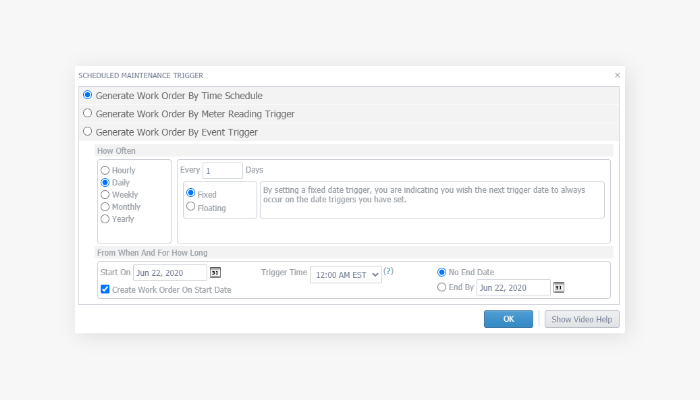Select Generate Work Order By Event Trigger
The width and height of the screenshot is (700, 400).
point(88,132)
